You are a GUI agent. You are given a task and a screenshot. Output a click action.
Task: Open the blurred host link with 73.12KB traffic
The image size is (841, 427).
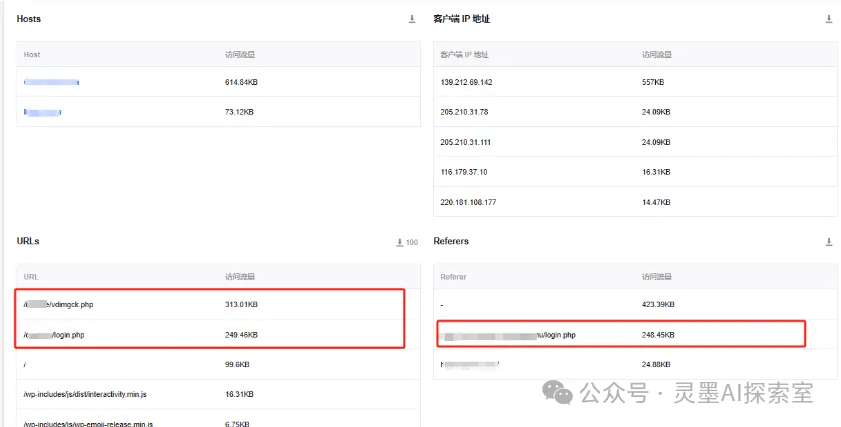coord(43,112)
